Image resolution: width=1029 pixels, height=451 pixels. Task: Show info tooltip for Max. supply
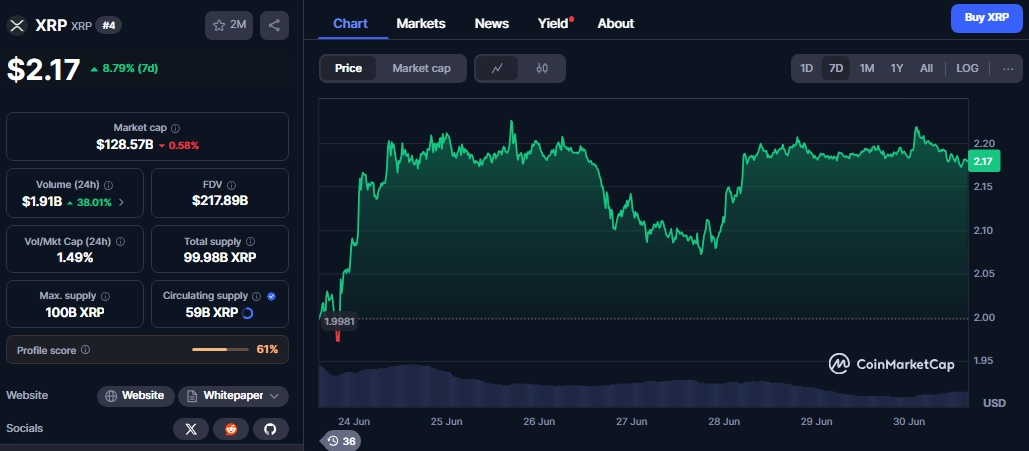tap(106, 296)
